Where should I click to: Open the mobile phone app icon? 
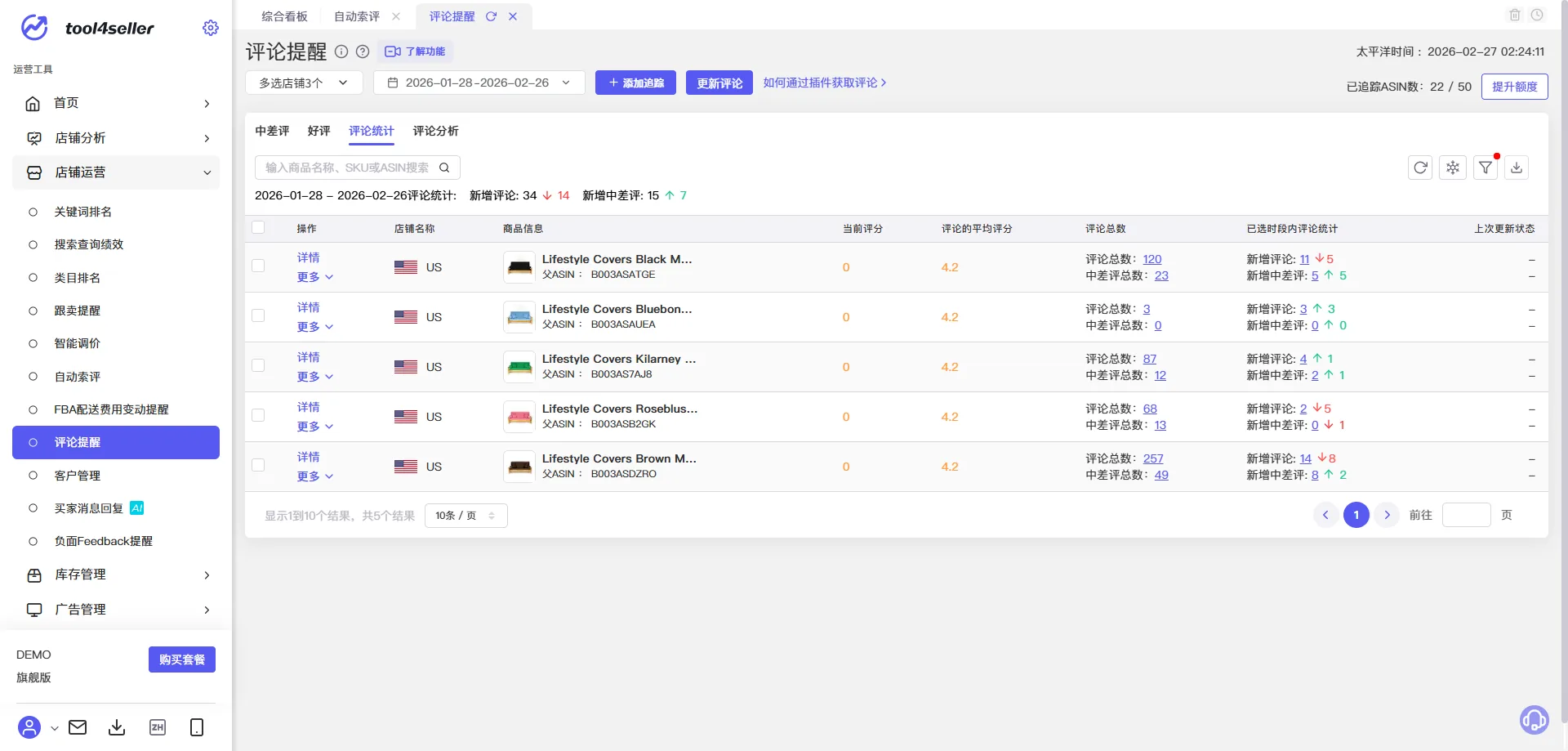click(197, 727)
